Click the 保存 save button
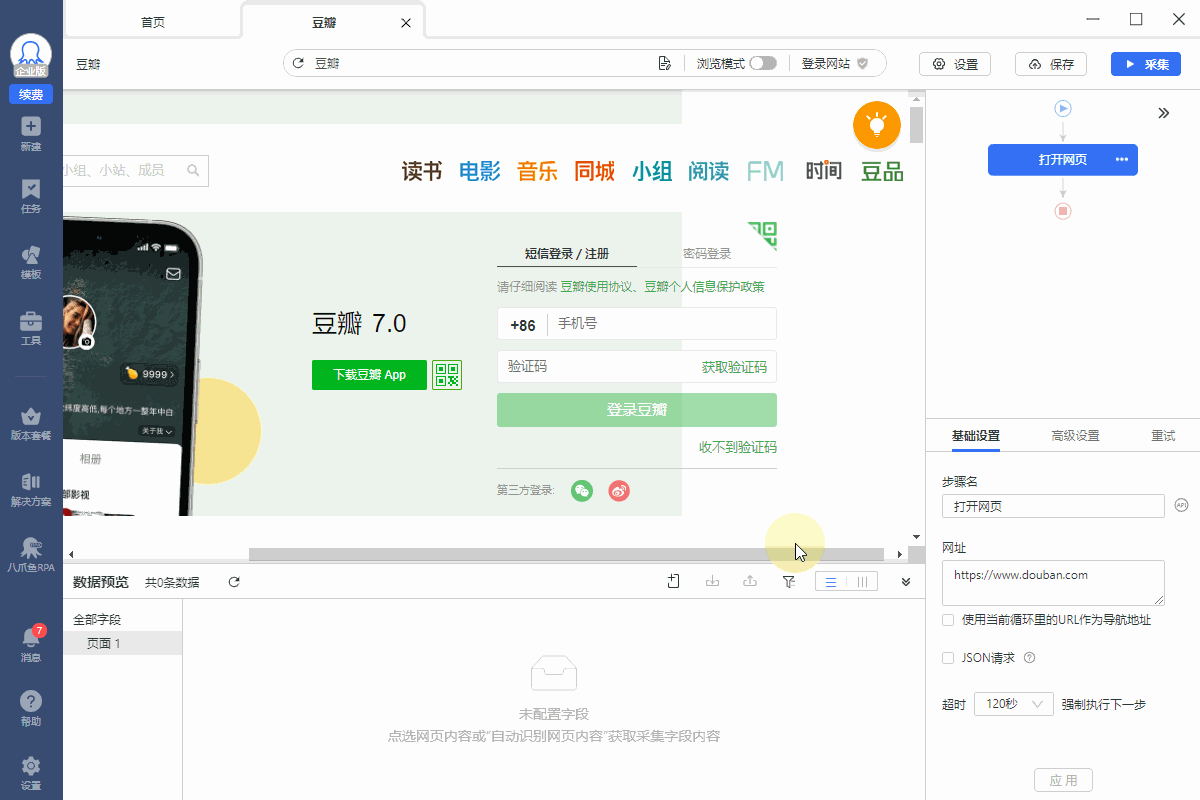Screen dimensions: 1200x800 pos(1051,64)
